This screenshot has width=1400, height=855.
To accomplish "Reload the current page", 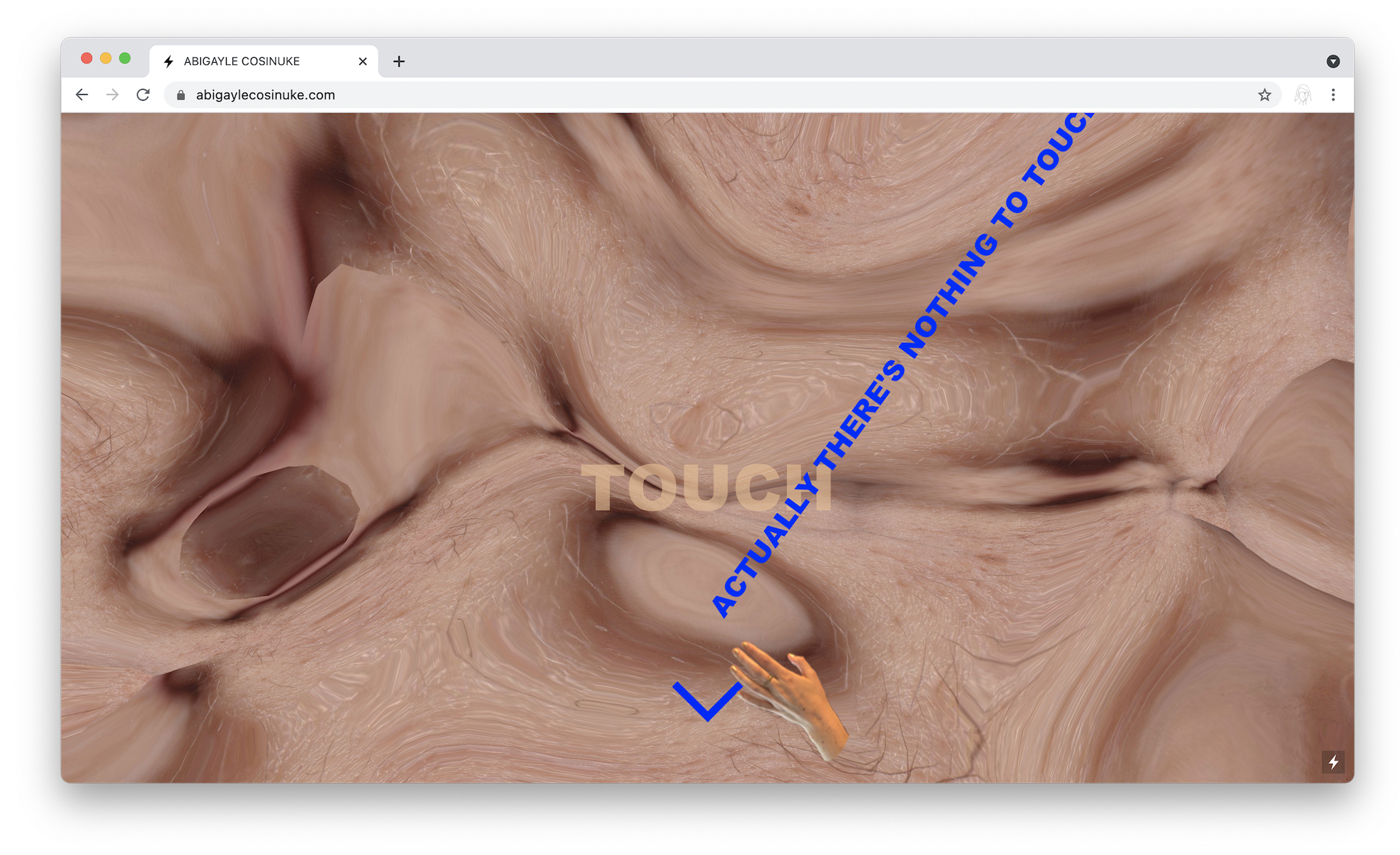I will (143, 95).
